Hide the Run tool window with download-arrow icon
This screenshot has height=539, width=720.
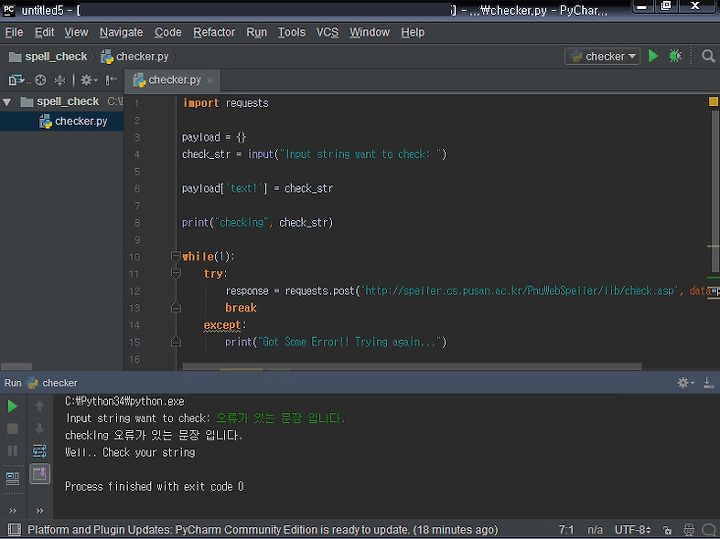[708, 382]
